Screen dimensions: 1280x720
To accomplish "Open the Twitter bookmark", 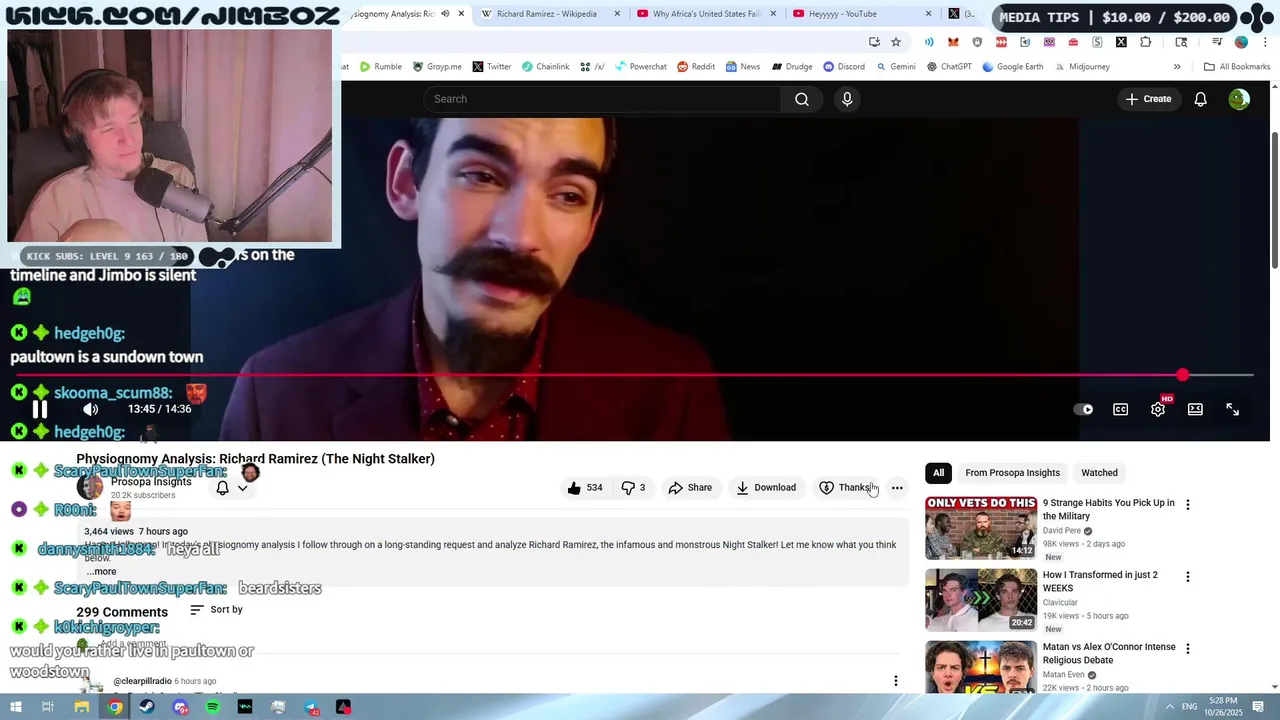I will click(491, 67).
